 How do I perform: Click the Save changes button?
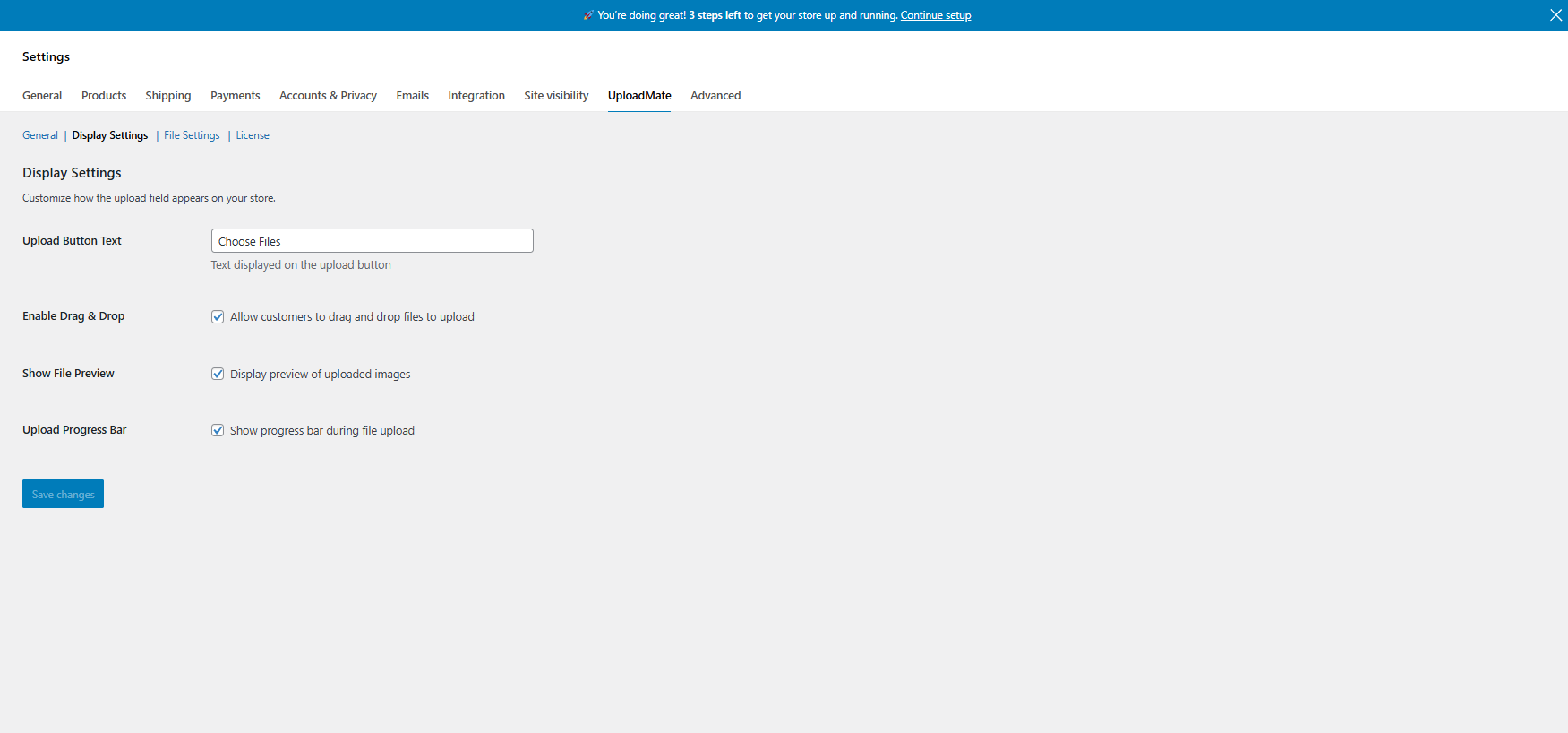pyautogui.click(x=63, y=494)
